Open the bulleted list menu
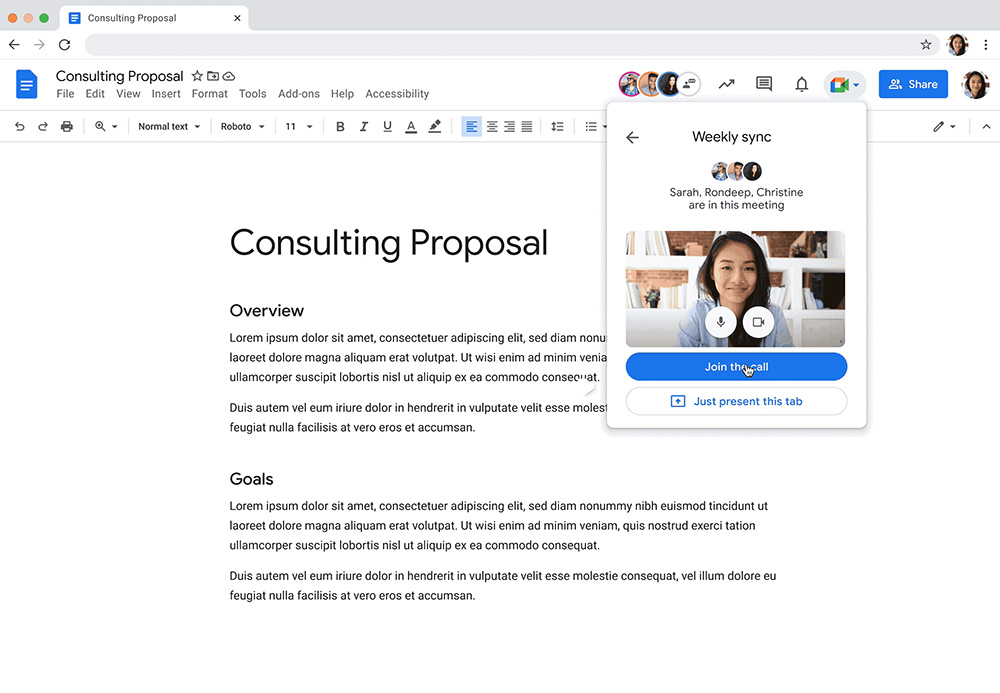This screenshot has width=1000, height=693. pyautogui.click(x=596, y=126)
